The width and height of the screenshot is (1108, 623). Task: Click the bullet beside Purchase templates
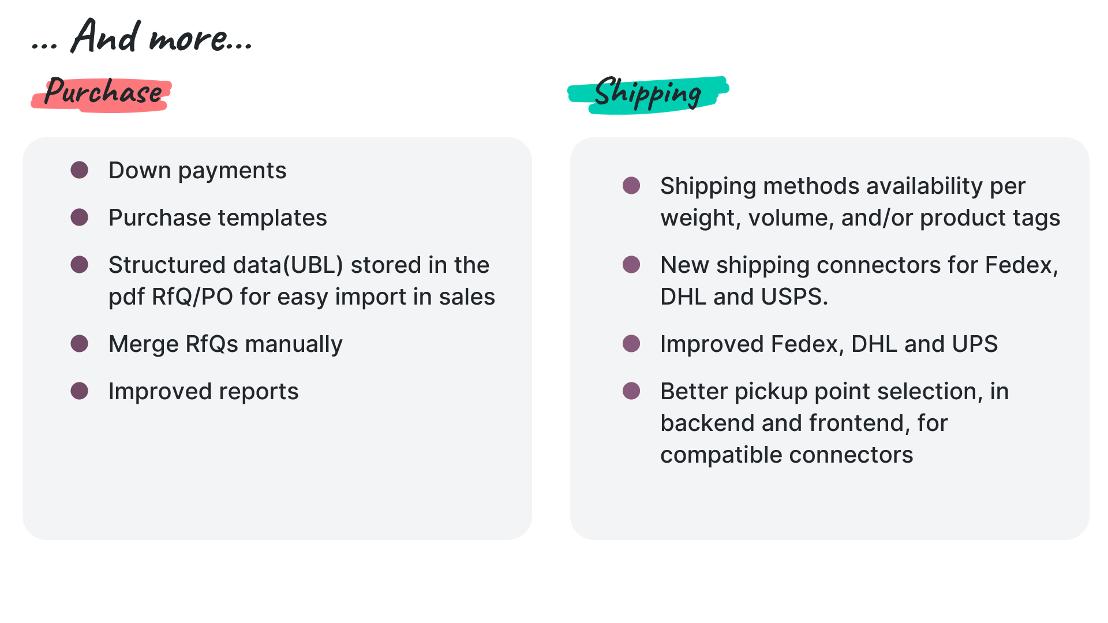click(79, 217)
